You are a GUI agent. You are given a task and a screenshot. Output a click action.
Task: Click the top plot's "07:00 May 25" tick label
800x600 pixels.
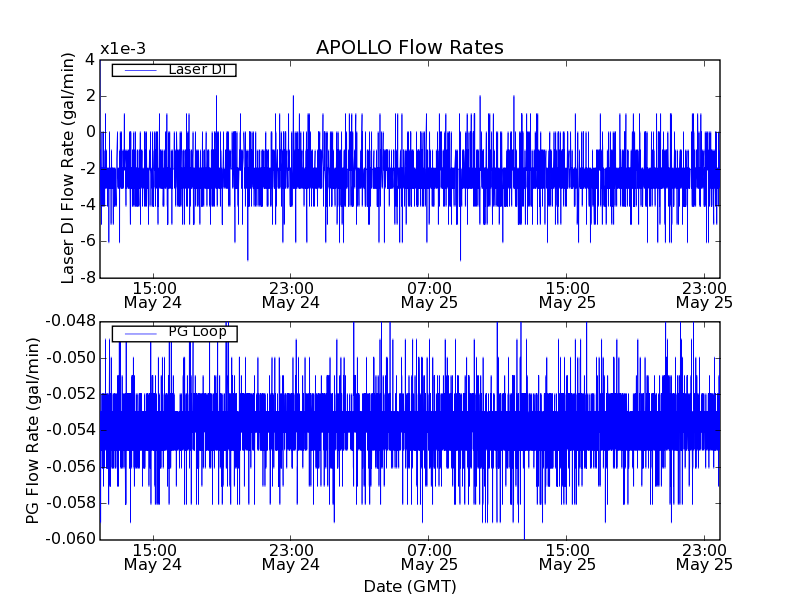[429, 294]
